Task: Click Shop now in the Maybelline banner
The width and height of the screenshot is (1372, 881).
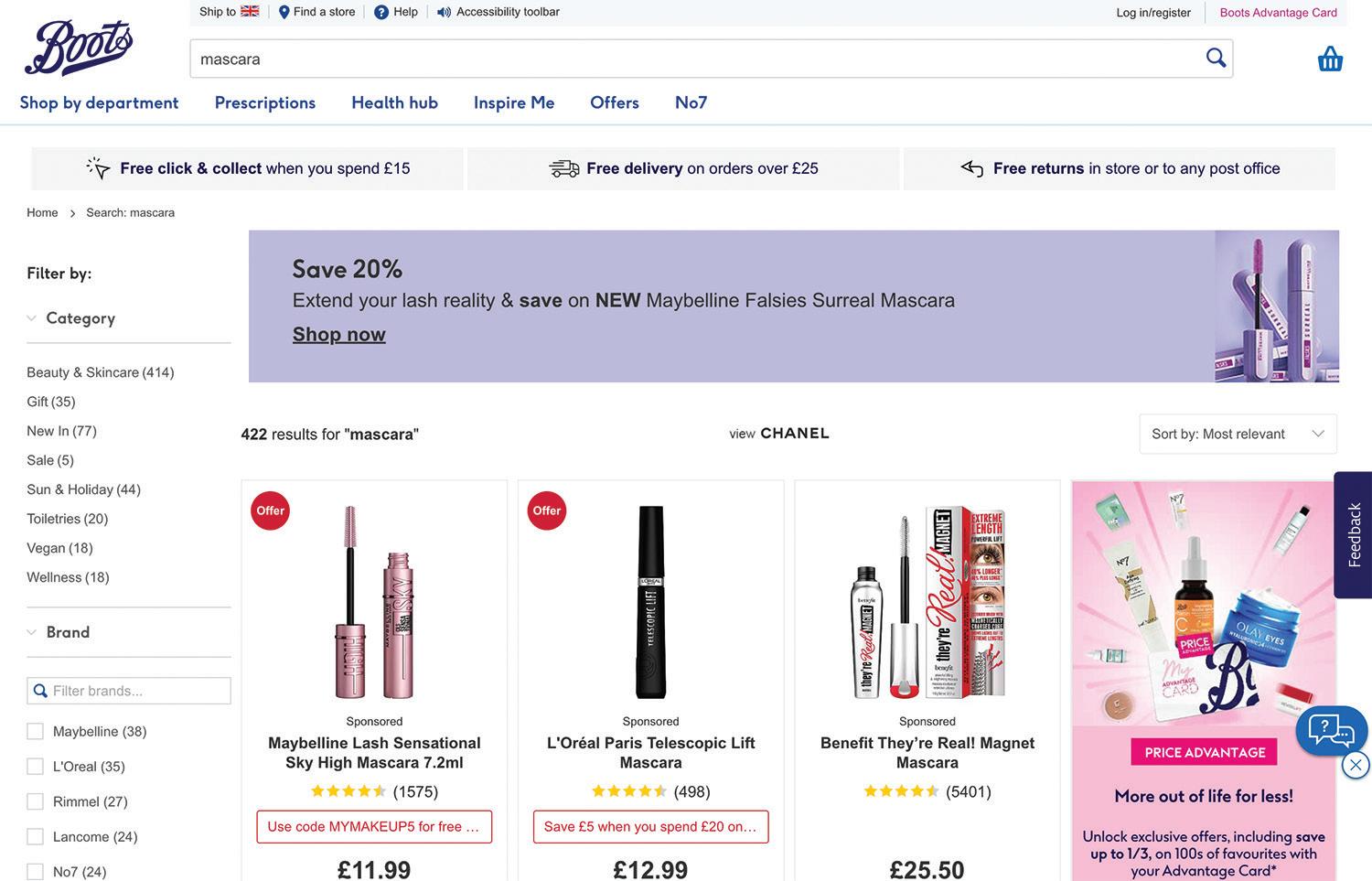Action: pos(338,334)
